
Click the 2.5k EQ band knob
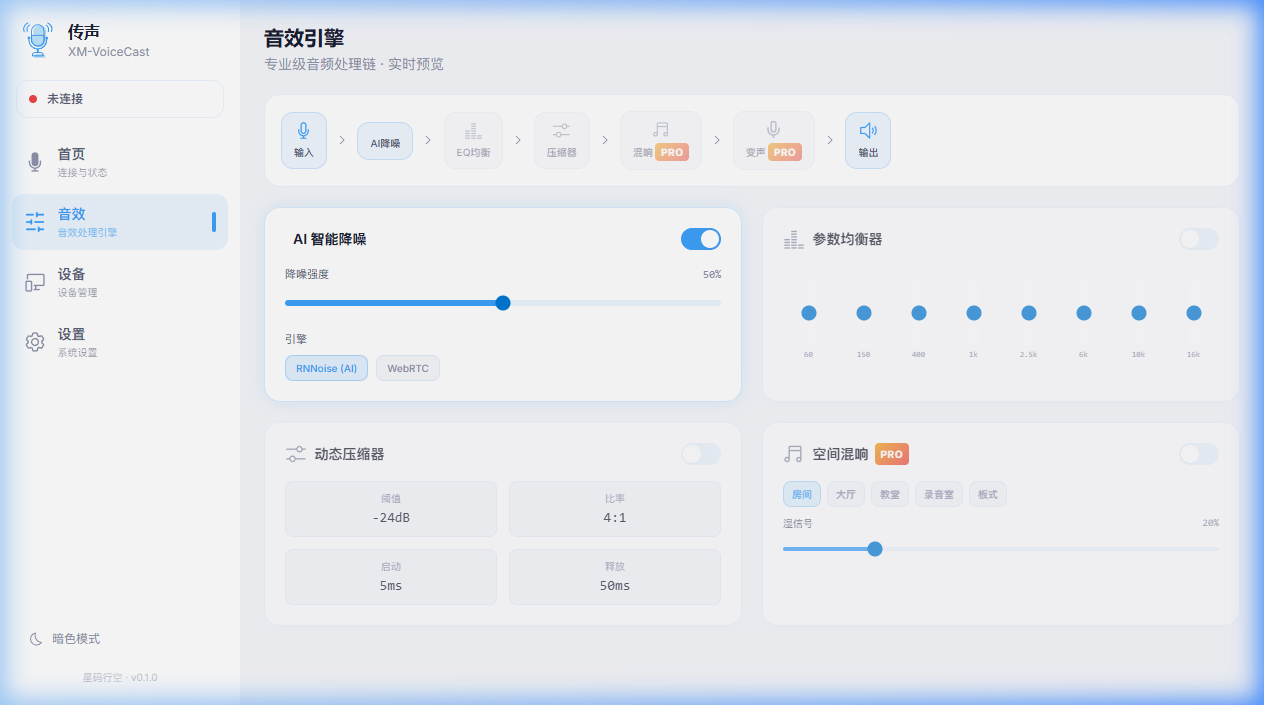tap(1029, 313)
